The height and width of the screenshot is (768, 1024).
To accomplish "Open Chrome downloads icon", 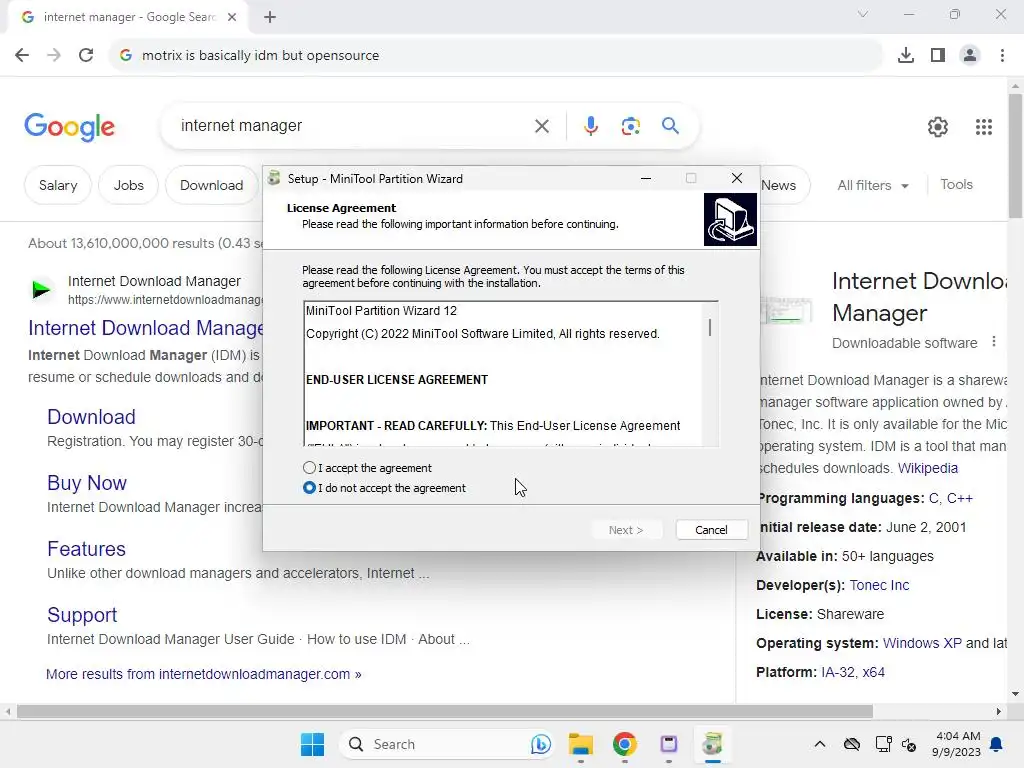I will coord(905,56).
